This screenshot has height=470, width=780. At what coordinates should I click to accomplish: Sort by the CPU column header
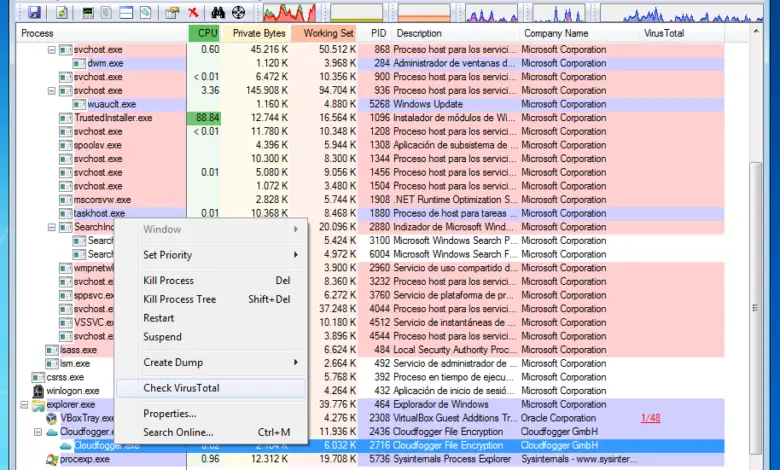click(204, 33)
